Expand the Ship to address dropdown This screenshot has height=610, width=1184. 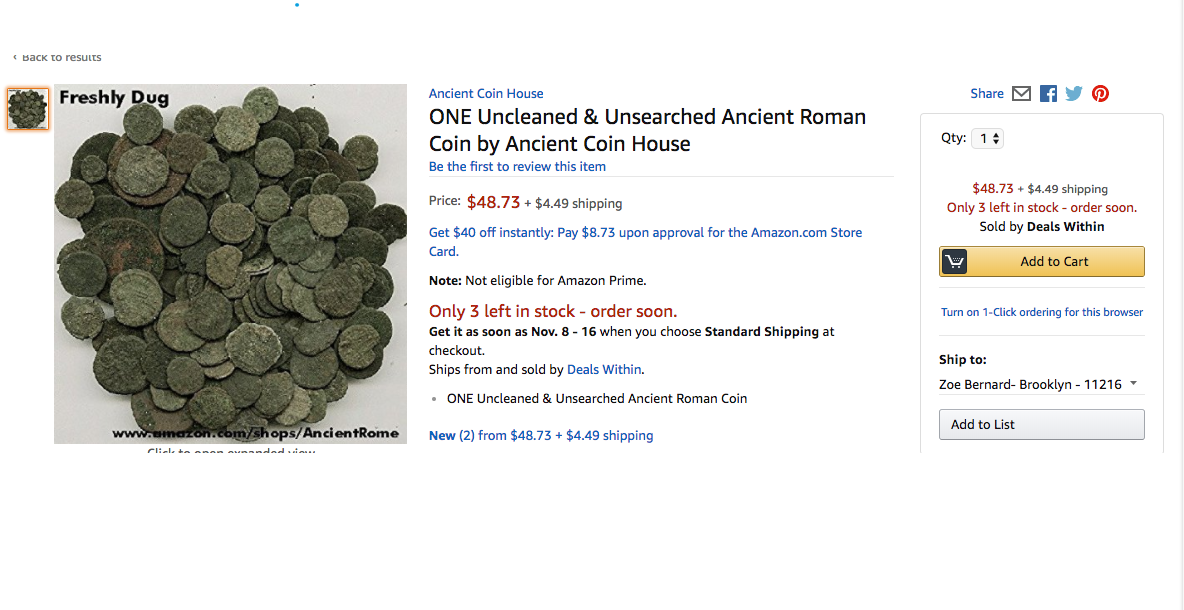pos(1039,384)
